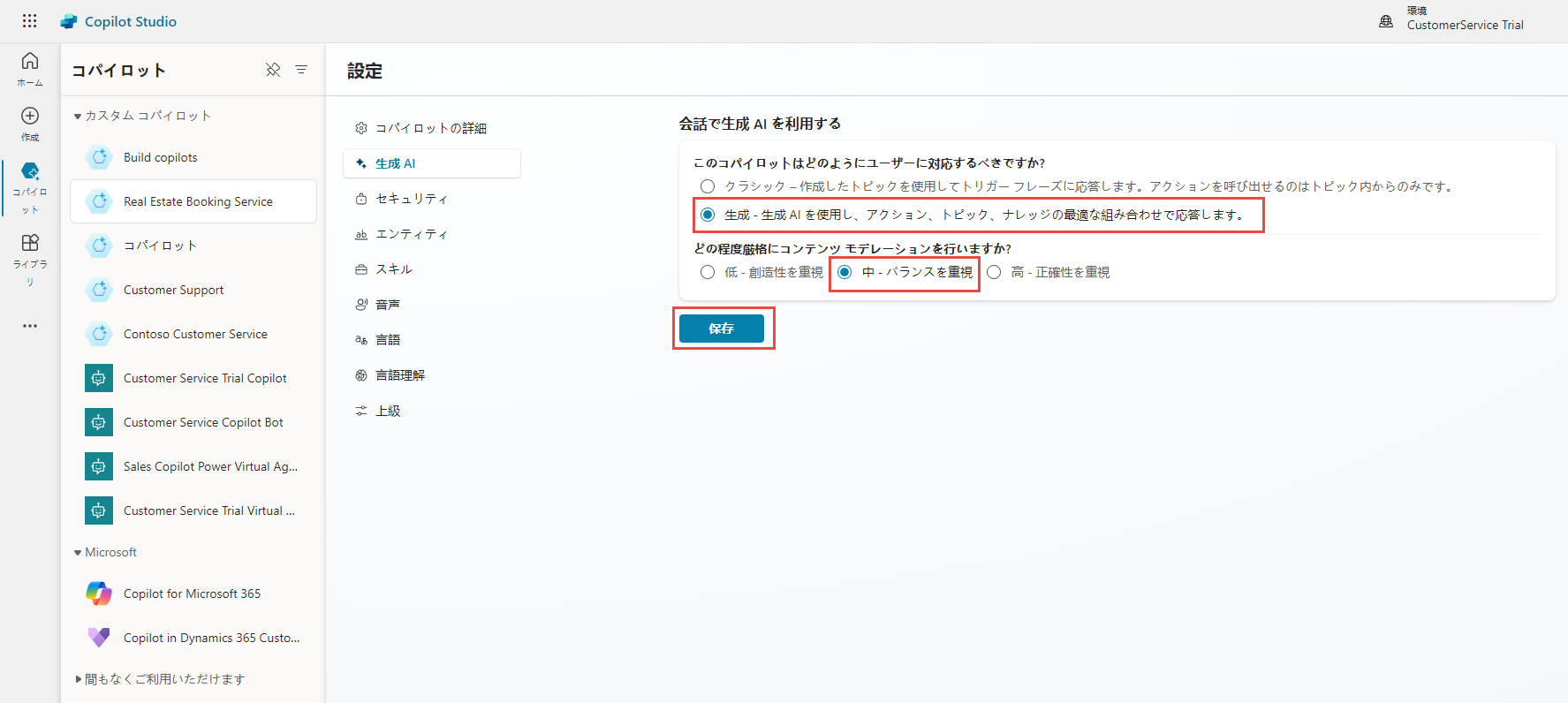Choose 高 - 正確性を重視 moderation
Image resolution: width=1568 pixels, height=703 pixels.
point(994,272)
